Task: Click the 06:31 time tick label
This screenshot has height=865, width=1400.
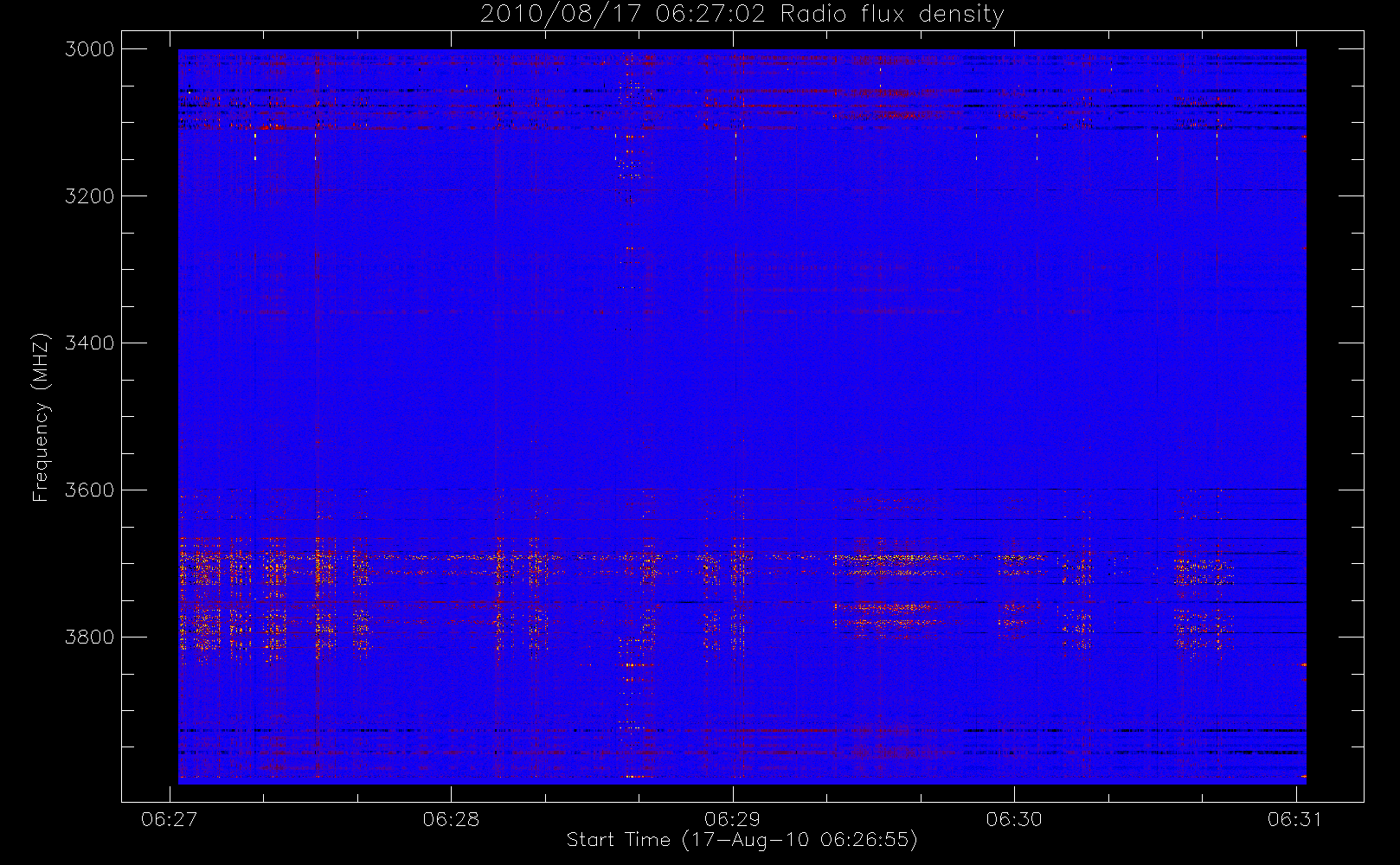Action: pos(1295,819)
